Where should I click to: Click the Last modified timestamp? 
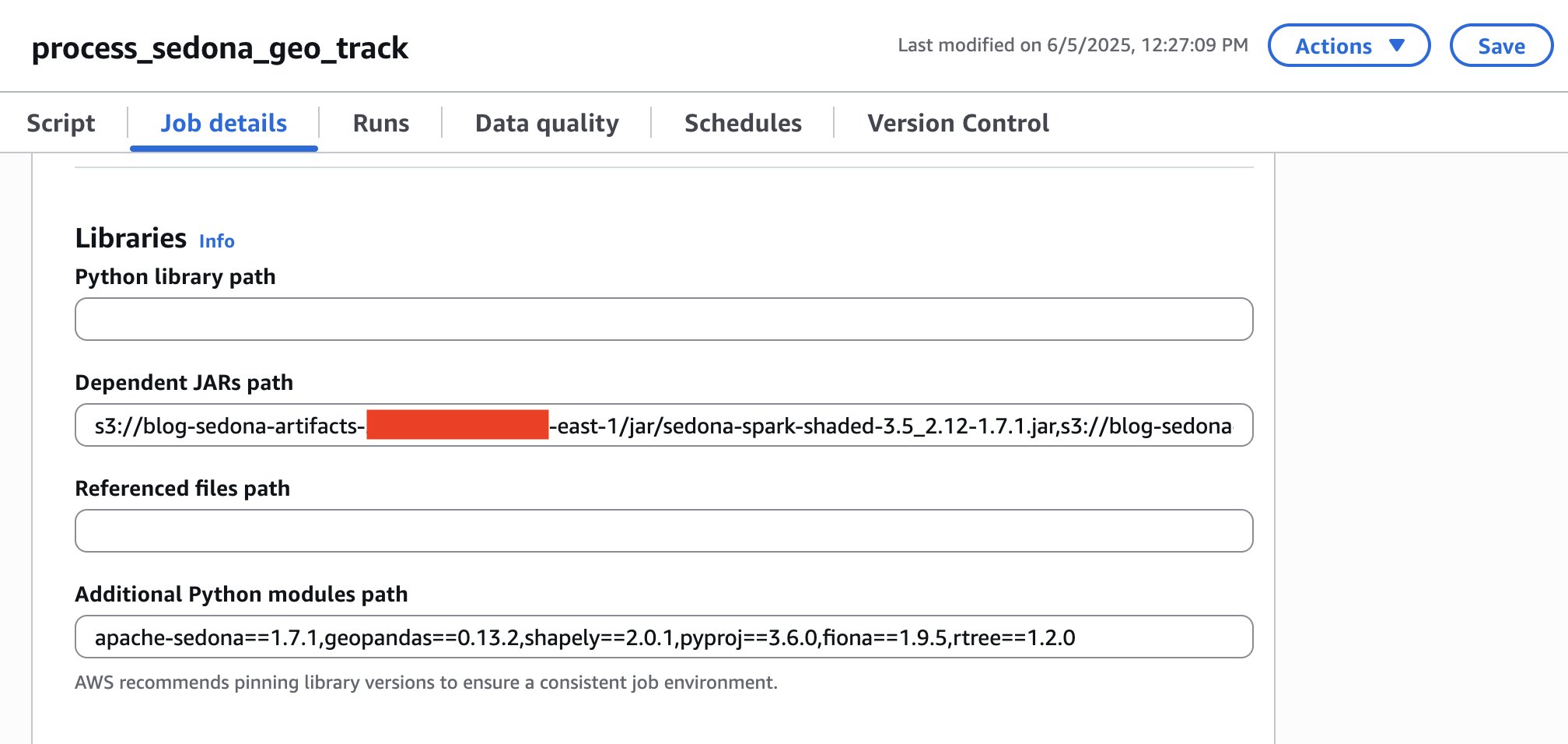(1073, 44)
